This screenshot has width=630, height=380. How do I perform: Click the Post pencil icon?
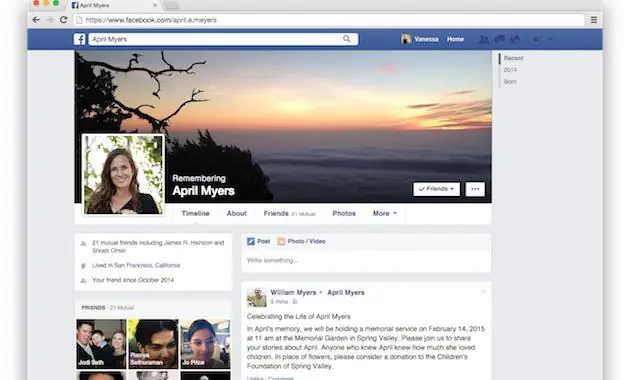coord(251,241)
